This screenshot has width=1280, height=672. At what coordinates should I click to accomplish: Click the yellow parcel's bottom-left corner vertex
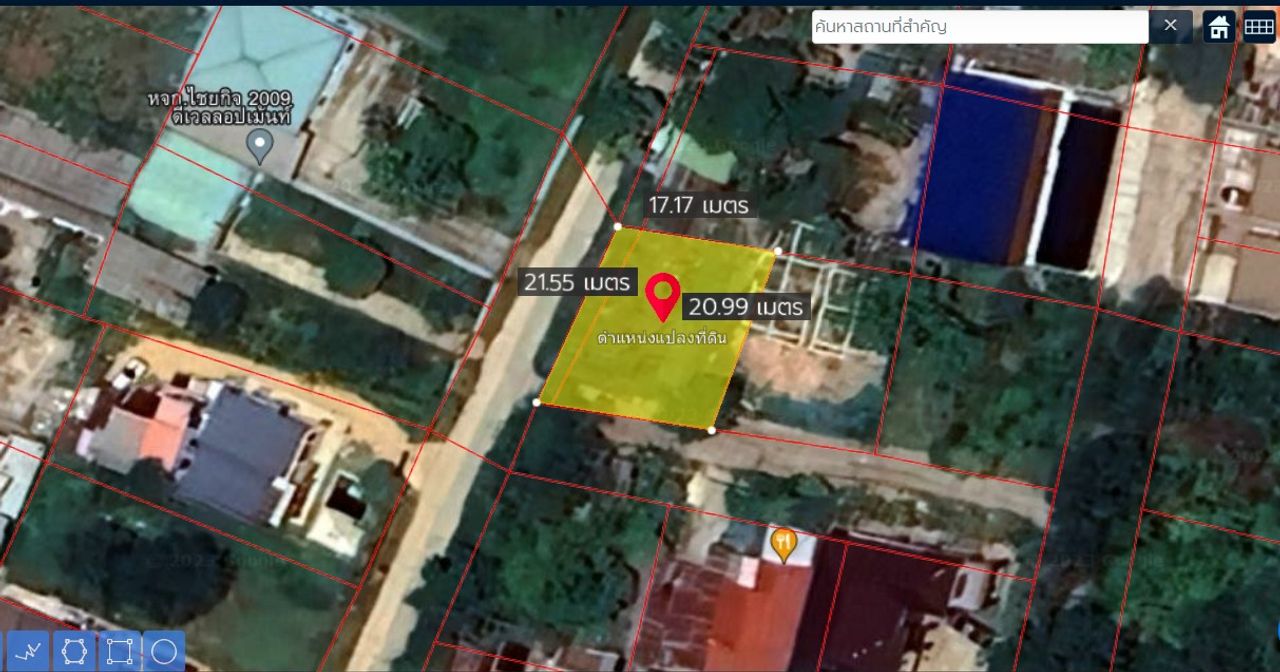coord(537,402)
